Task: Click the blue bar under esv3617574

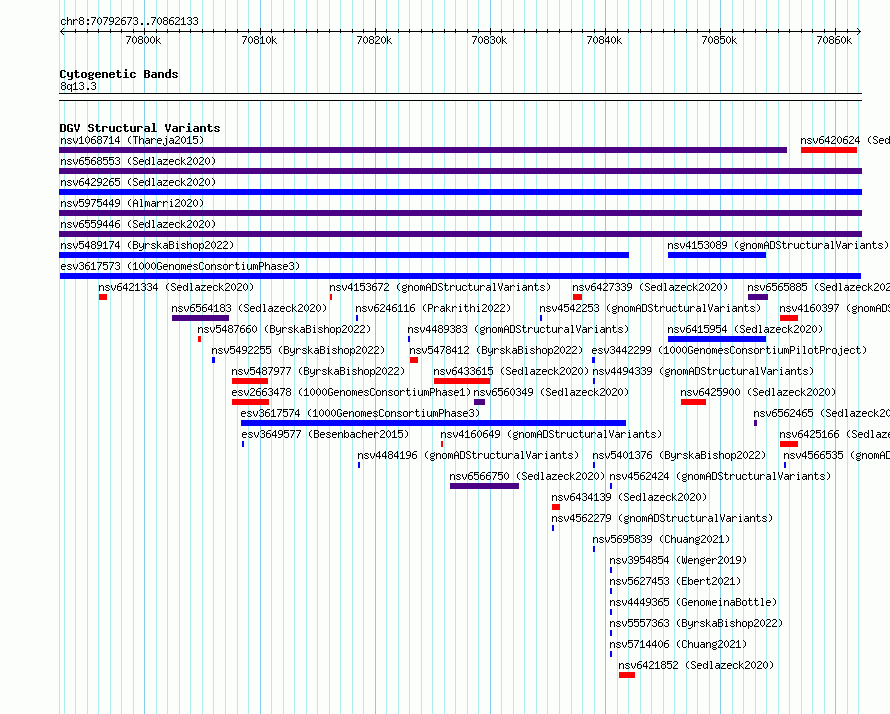Action: pos(434,423)
